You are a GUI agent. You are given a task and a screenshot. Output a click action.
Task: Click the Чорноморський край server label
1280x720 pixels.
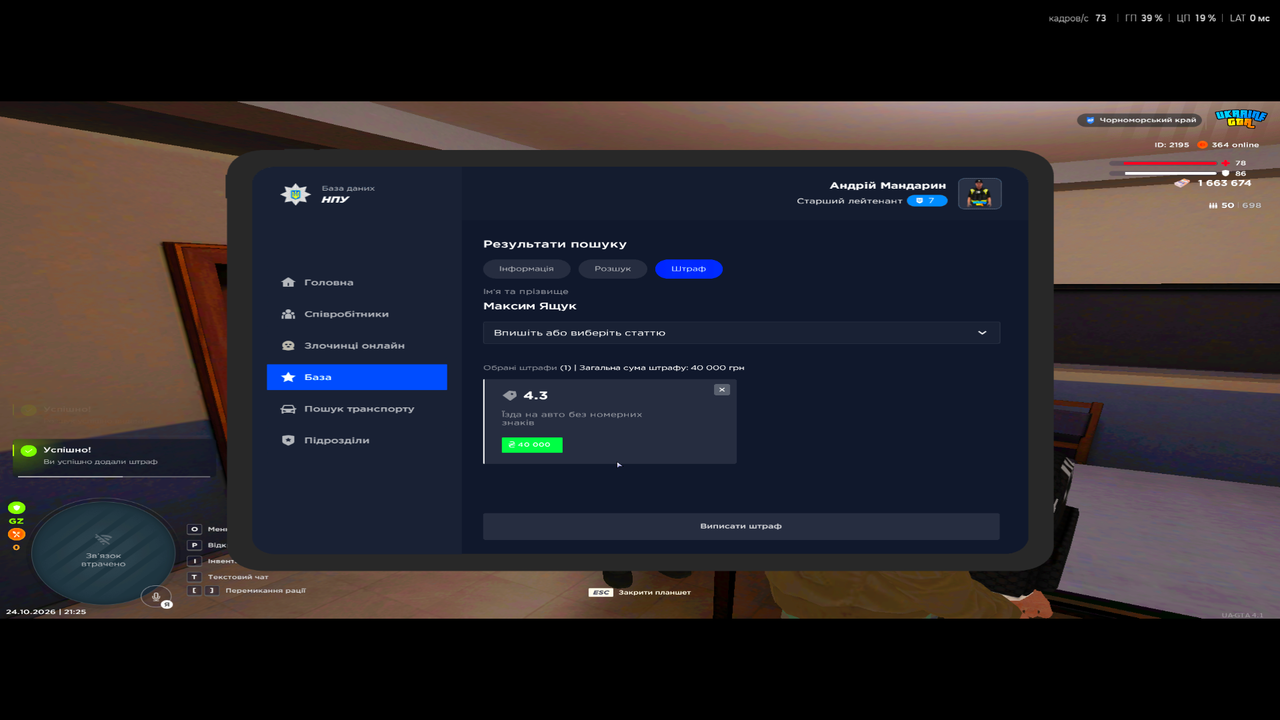[x=1141, y=120]
